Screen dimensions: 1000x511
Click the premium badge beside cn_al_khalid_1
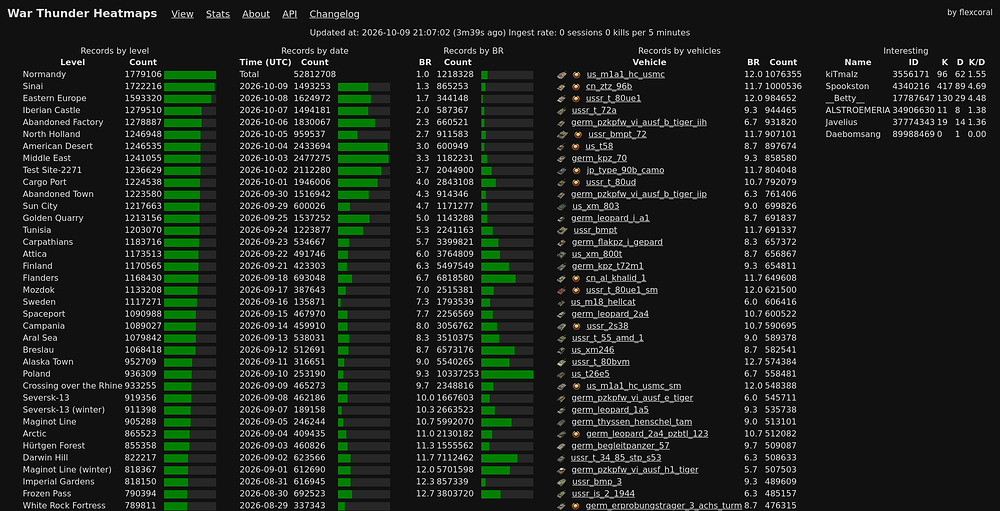click(576, 278)
